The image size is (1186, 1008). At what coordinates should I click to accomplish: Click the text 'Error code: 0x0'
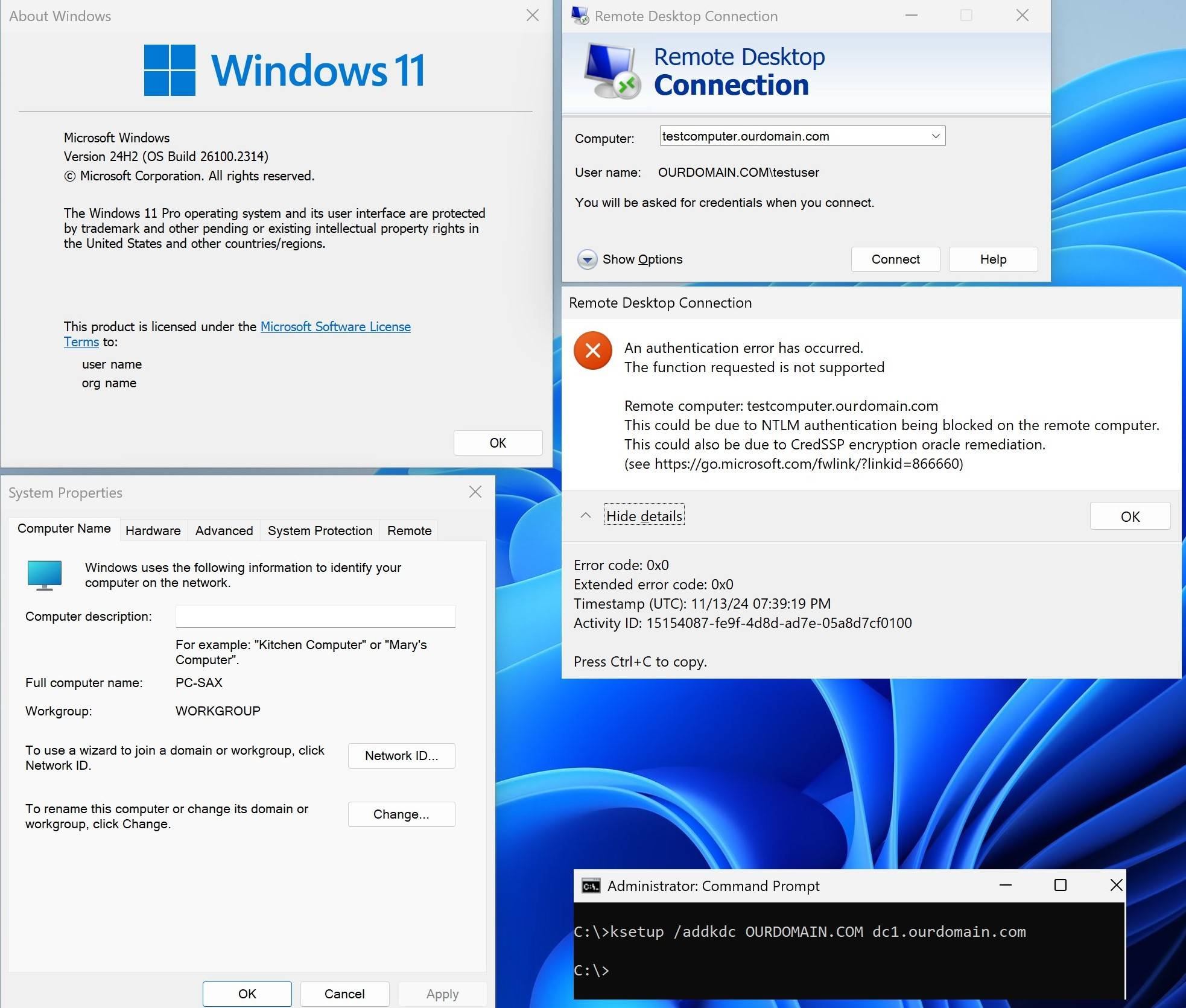coord(621,565)
